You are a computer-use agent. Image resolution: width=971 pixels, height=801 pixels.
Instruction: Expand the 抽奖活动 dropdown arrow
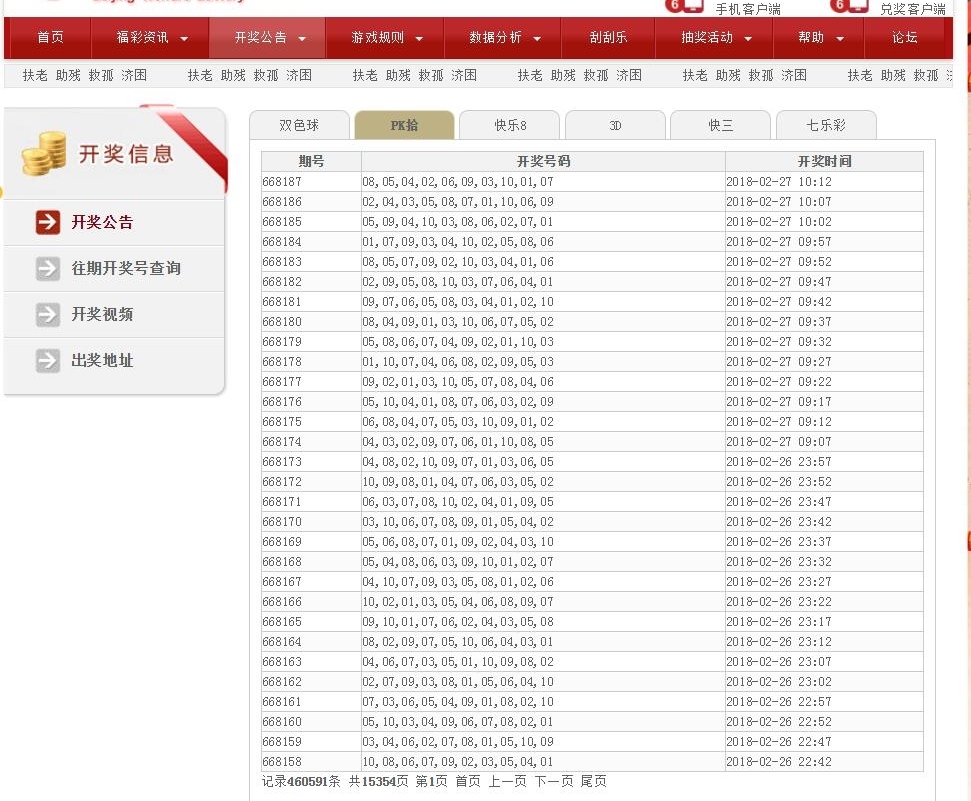pyautogui.click(x=748, y=38)
